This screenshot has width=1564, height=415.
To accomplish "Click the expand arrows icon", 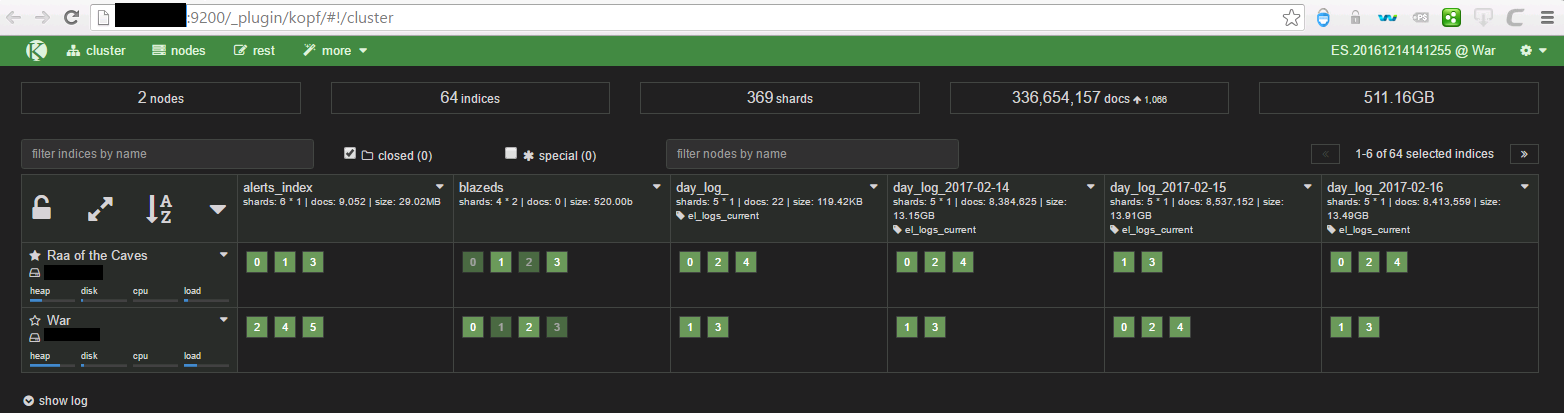I will (101, 209).
